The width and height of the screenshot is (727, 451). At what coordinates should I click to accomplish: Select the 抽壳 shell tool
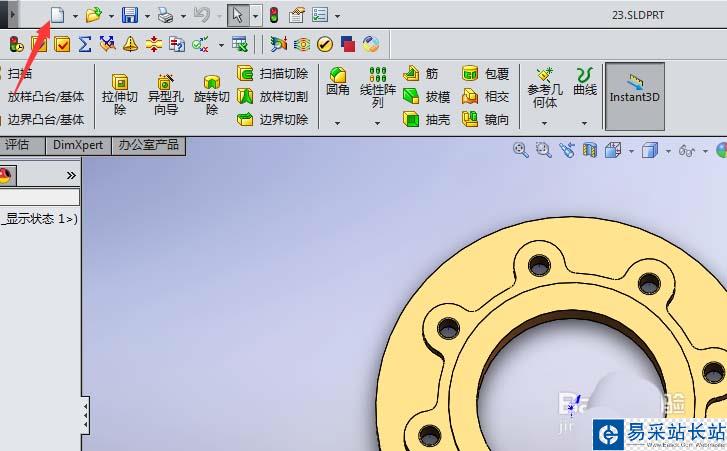(x=427, y=120)
